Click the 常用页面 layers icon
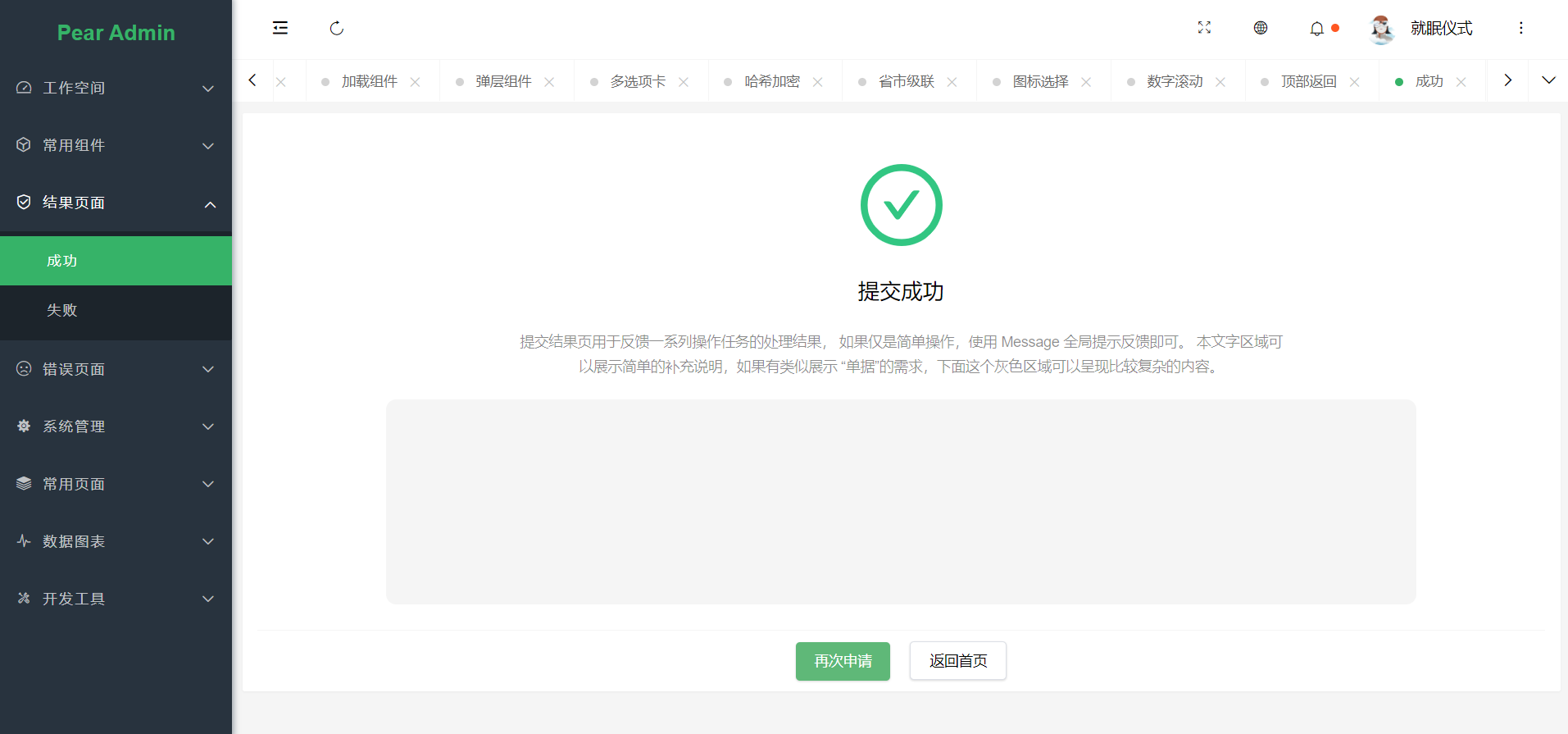This screenshot has width=1568, height=734. point(24,484)
